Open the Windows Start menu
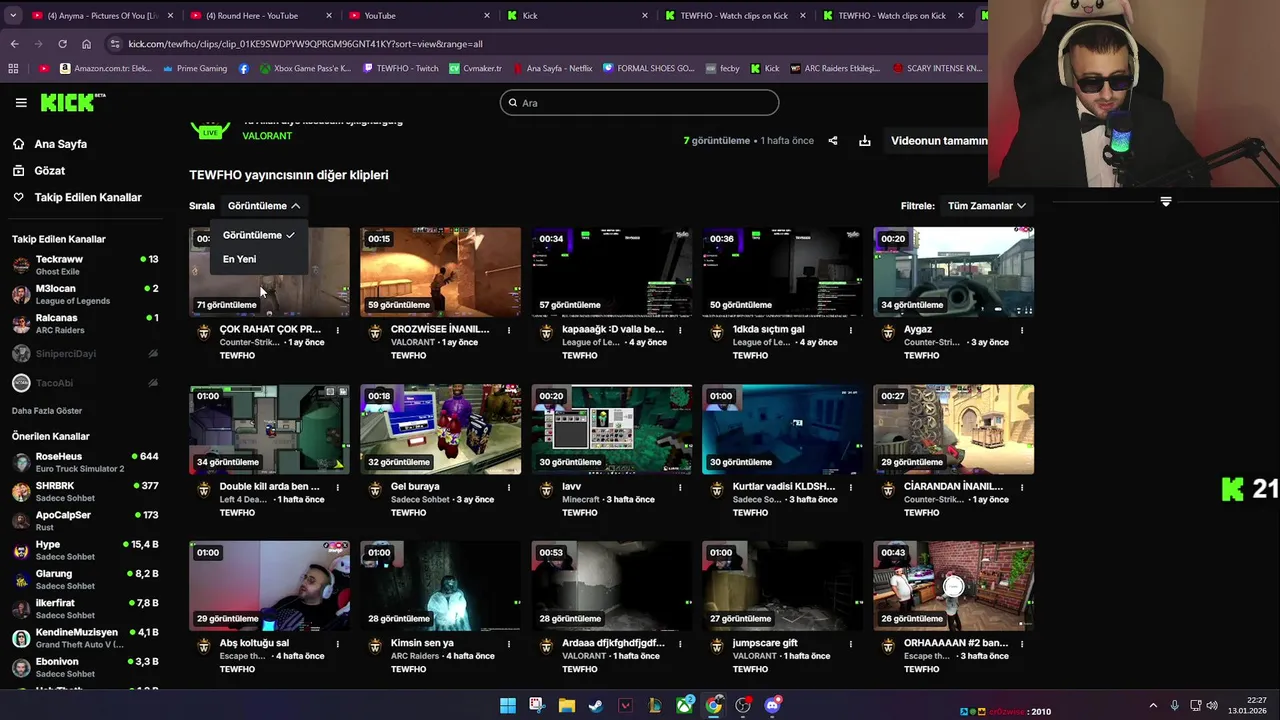Screen dimensions: 1280x720 coord(508,706)
